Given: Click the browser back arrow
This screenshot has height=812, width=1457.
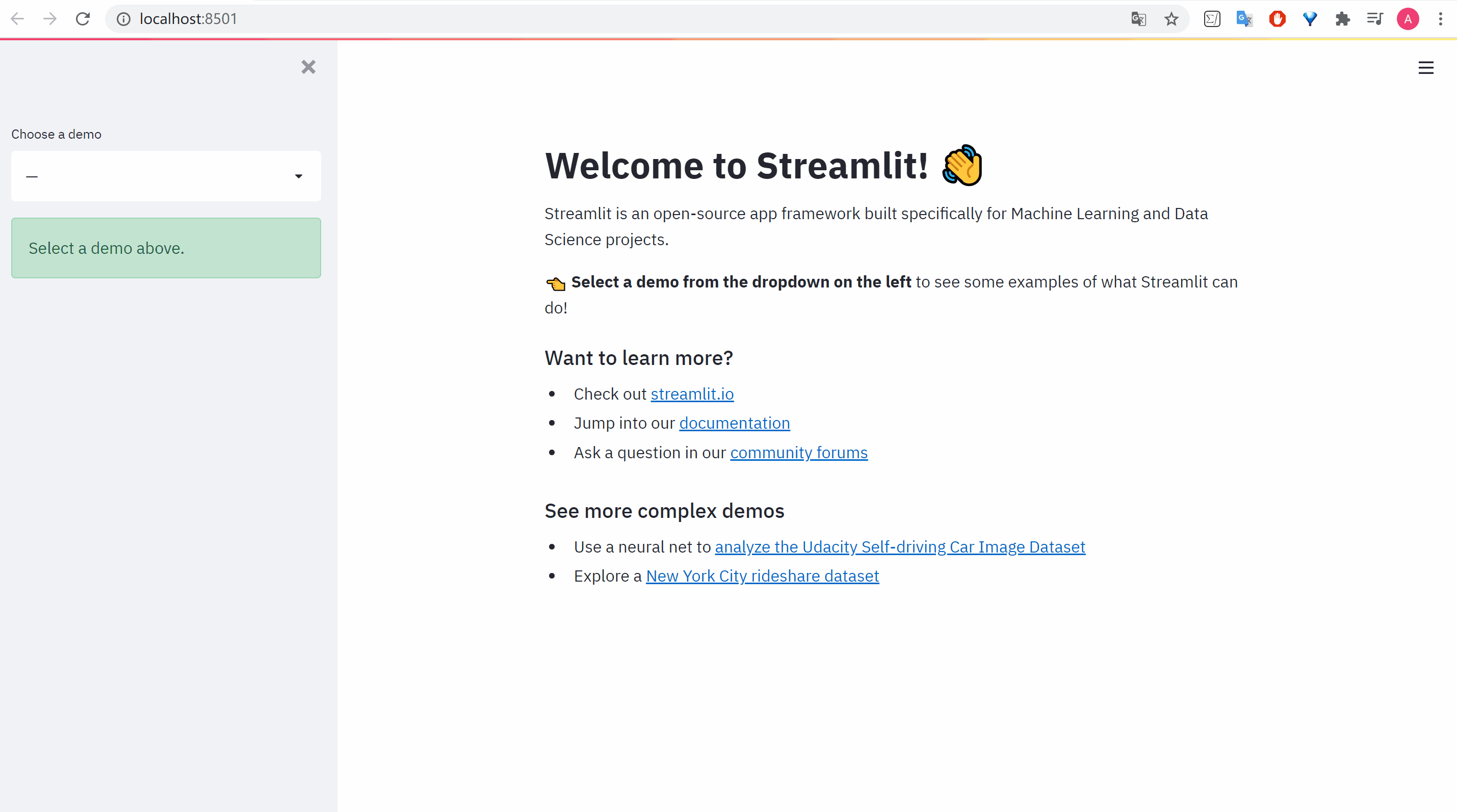Looking at the screenshot, I should tap(17, 19).
